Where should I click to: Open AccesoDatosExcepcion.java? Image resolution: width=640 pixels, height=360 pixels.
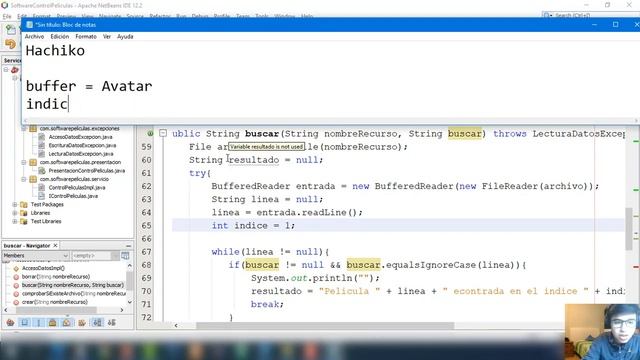pos(80,137)
